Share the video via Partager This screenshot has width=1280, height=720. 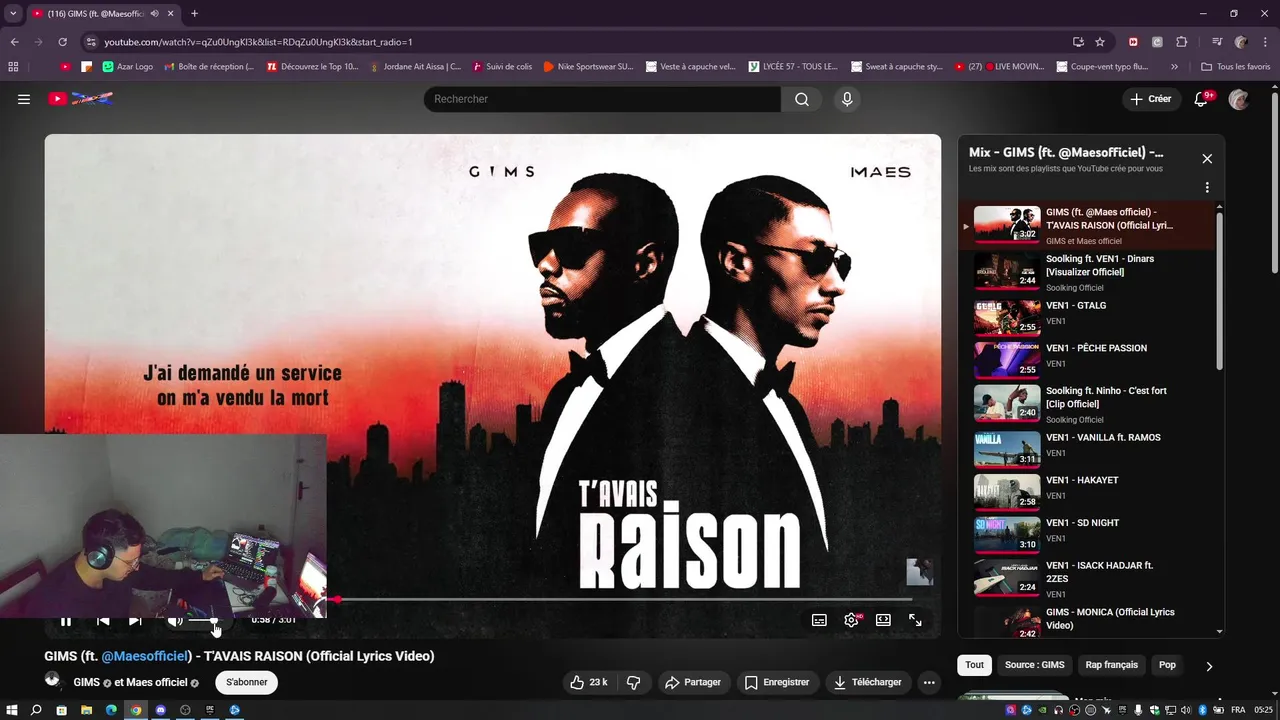click(693, 682)
